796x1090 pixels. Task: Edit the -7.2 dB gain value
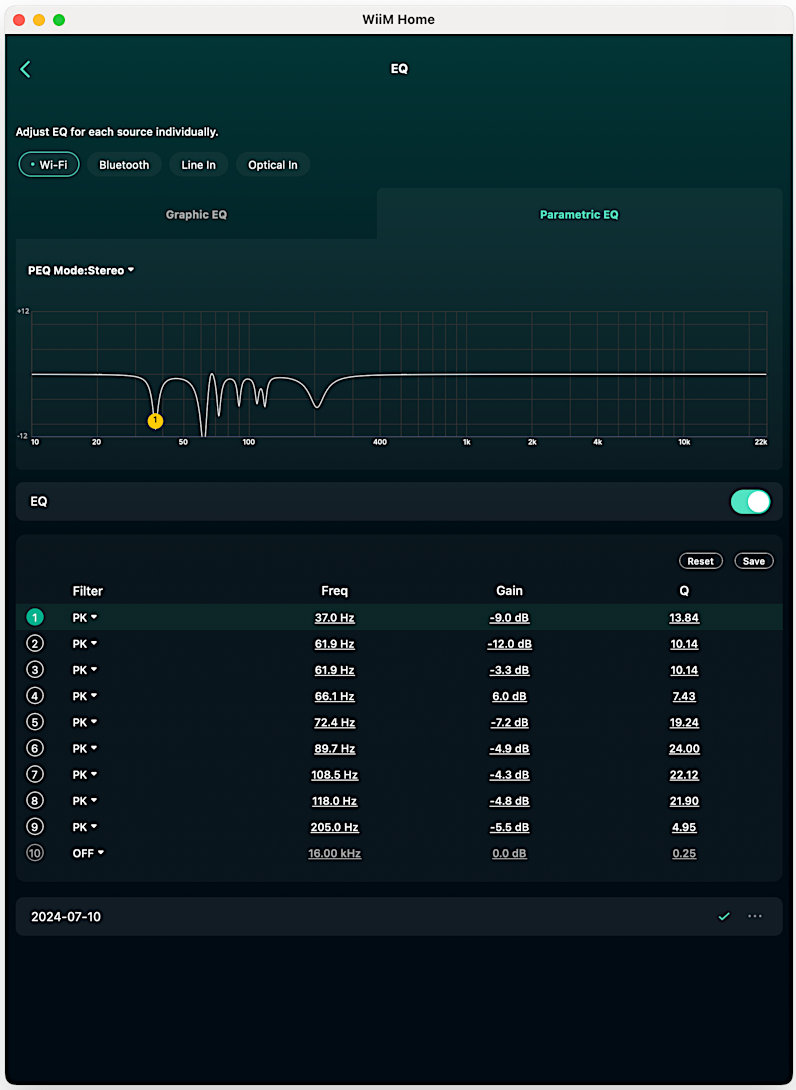[x=509, y=722]
